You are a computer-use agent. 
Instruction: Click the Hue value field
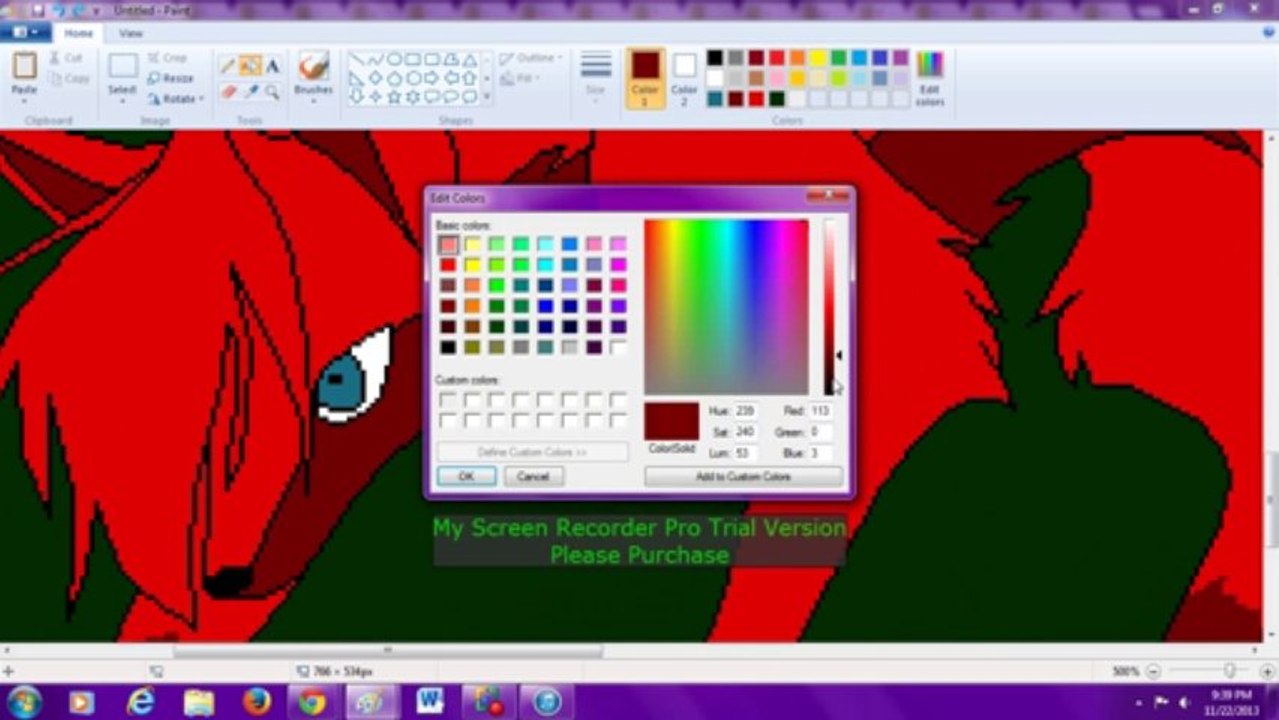pos(745,411)
